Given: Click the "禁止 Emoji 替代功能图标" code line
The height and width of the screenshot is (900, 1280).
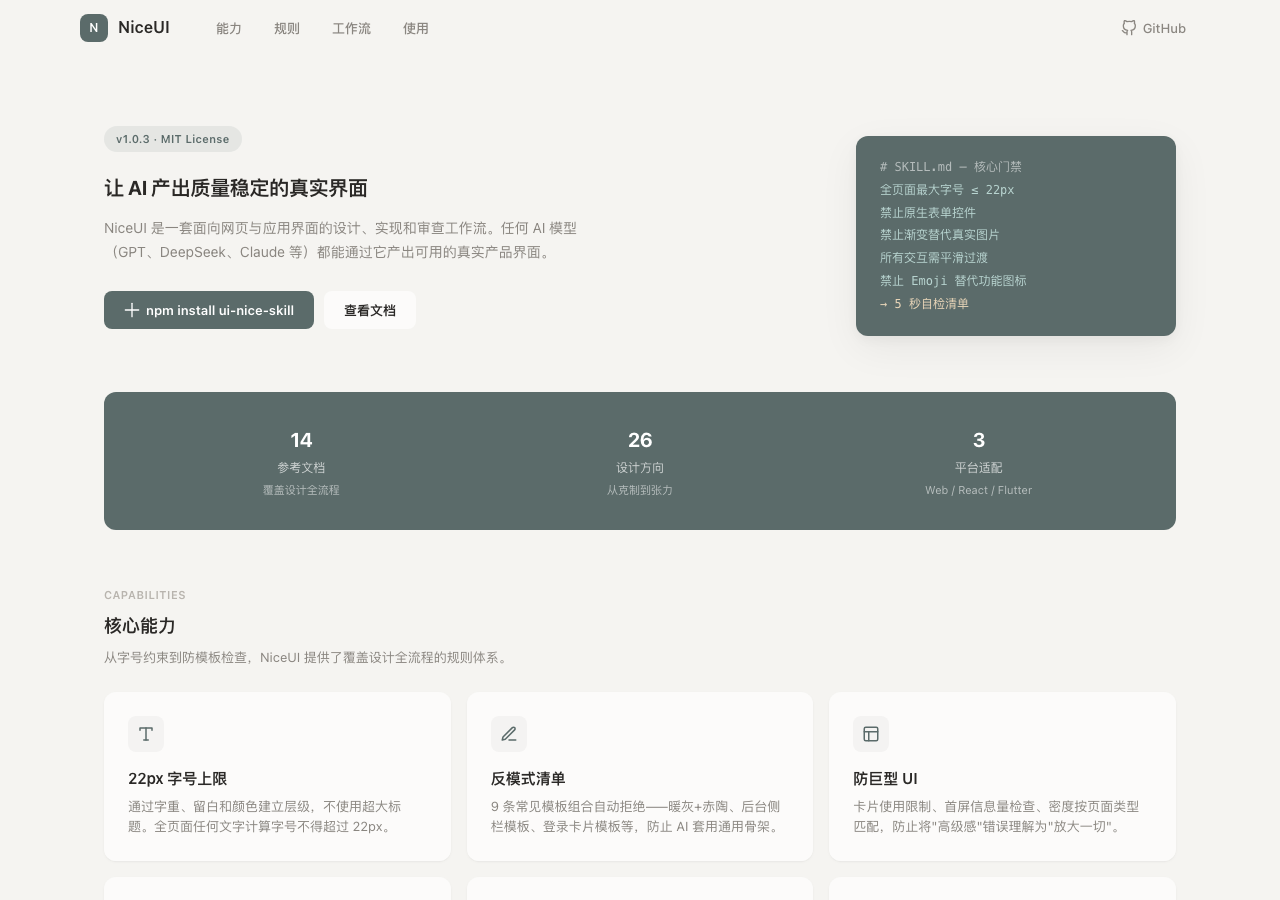Looking at the screenshot, I should pyautogui.click(x=953, y=281).
